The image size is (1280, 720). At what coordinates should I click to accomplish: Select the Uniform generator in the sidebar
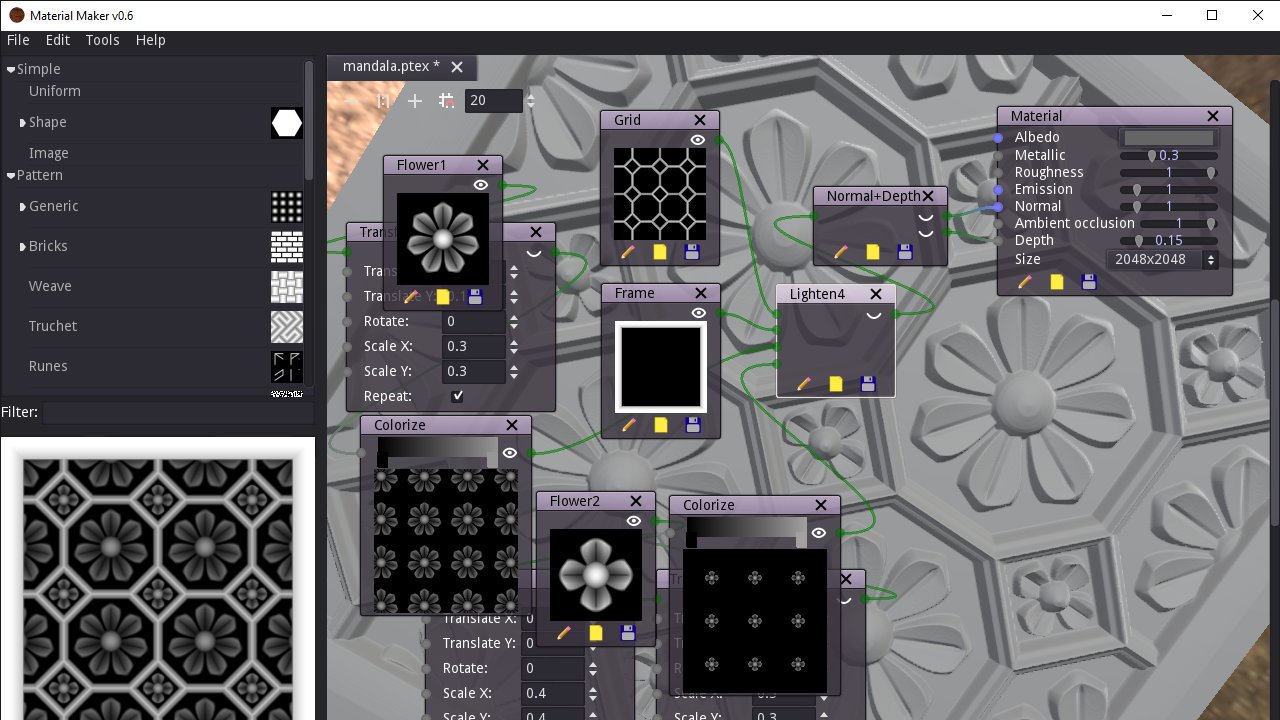coord(54,91)
